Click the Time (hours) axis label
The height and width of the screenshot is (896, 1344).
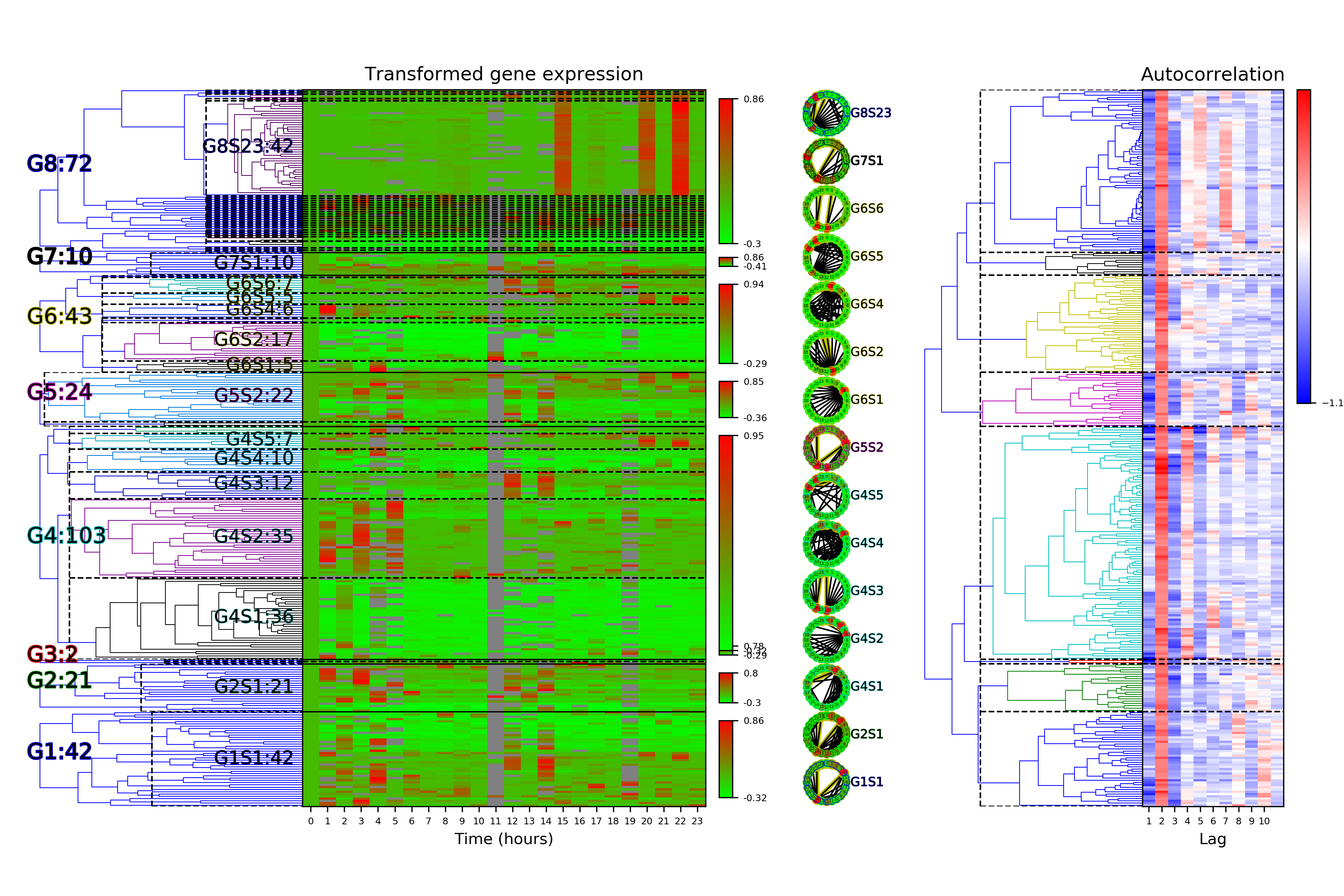point(503,839)
